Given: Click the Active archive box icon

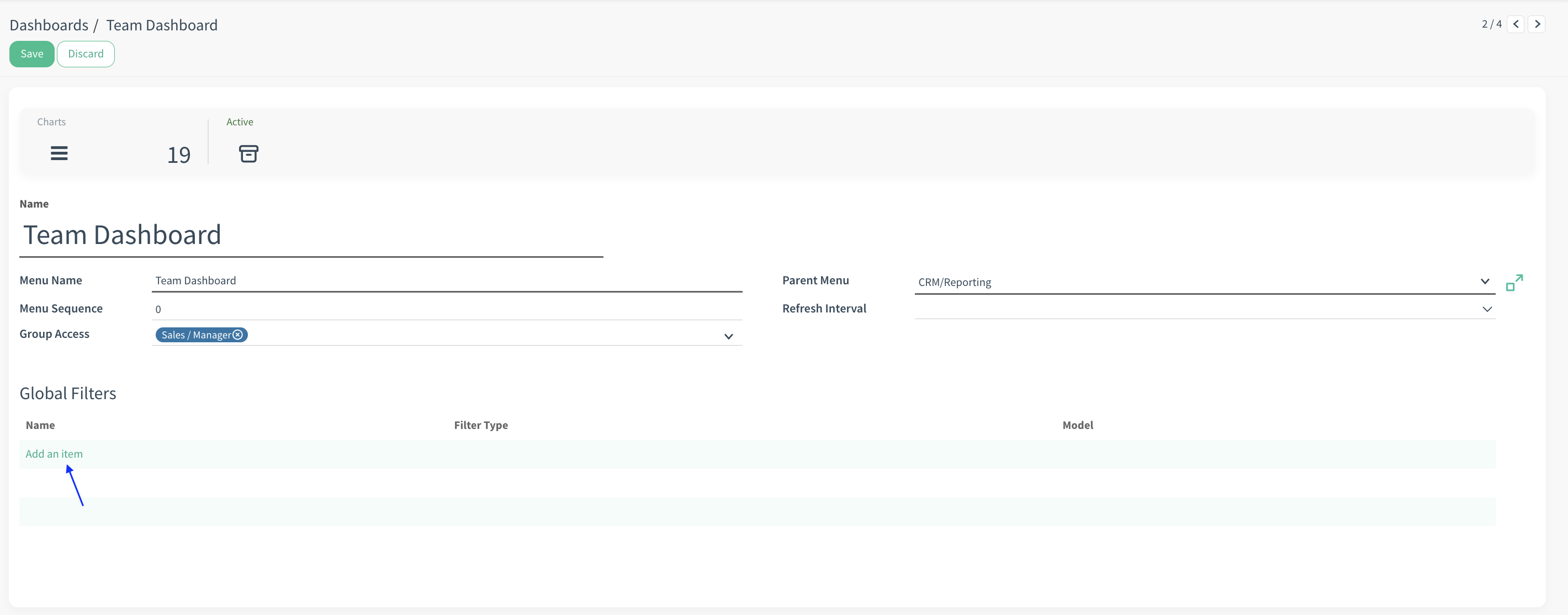Looking at the screenshot, I should 248,153.
